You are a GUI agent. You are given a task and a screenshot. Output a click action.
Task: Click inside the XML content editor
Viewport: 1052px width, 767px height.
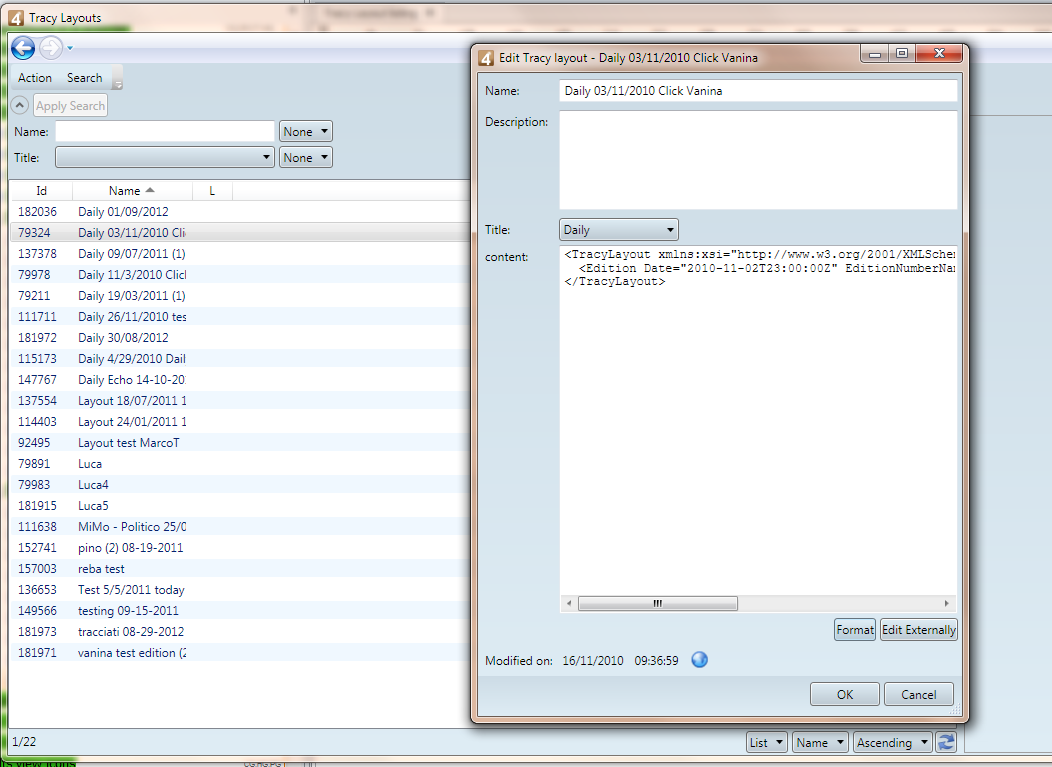coord(758,420)
